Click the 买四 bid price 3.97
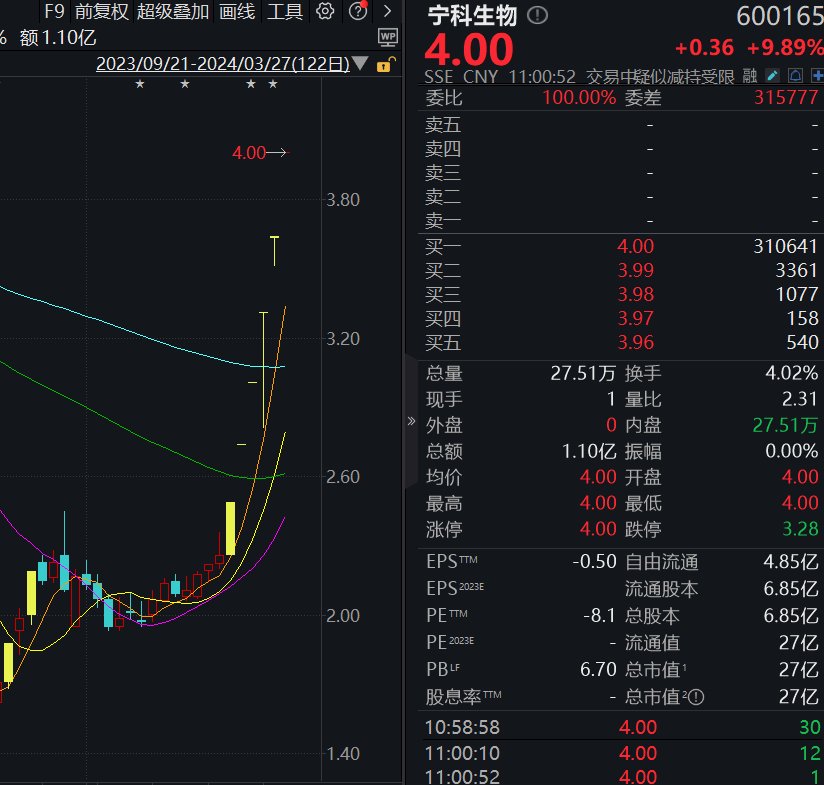This screenshot has height=785, width=824. point(635,318)
